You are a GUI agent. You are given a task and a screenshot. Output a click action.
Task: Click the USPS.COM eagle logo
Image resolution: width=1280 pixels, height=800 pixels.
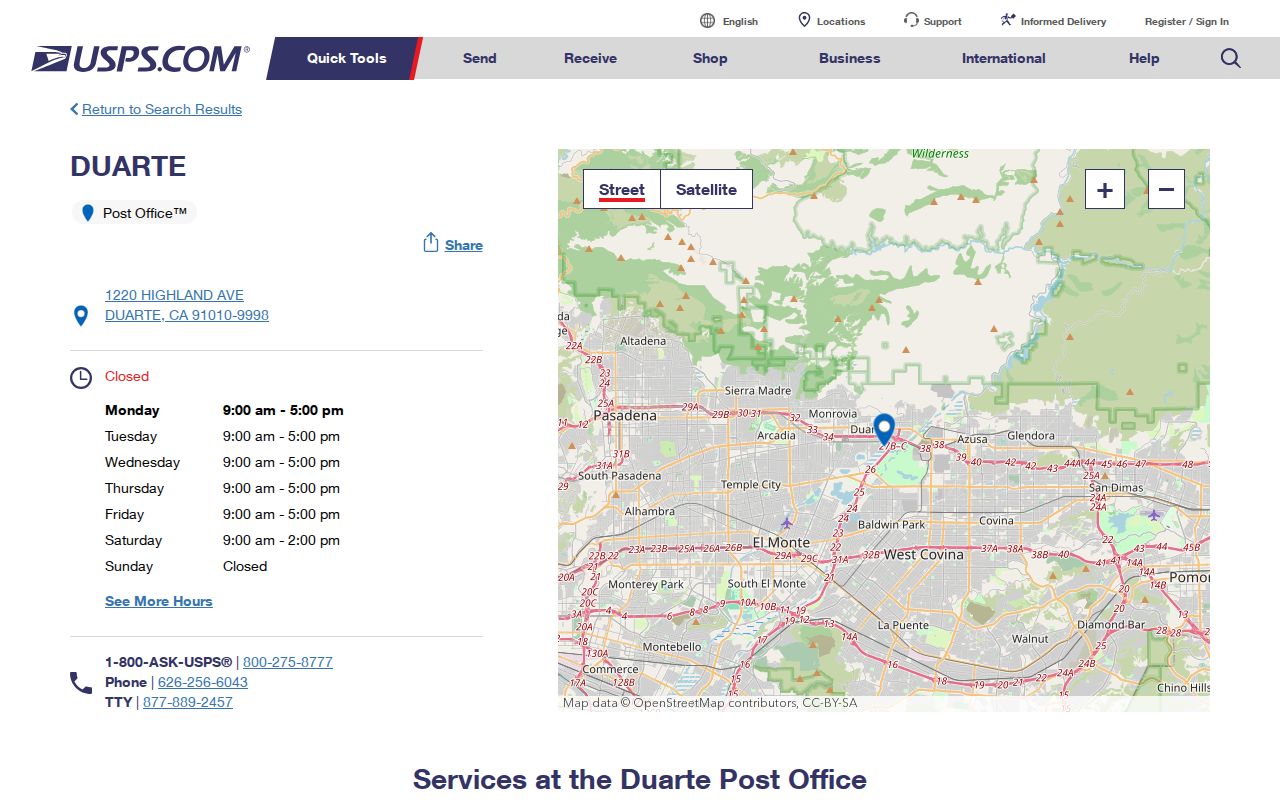tap(140, 58)
